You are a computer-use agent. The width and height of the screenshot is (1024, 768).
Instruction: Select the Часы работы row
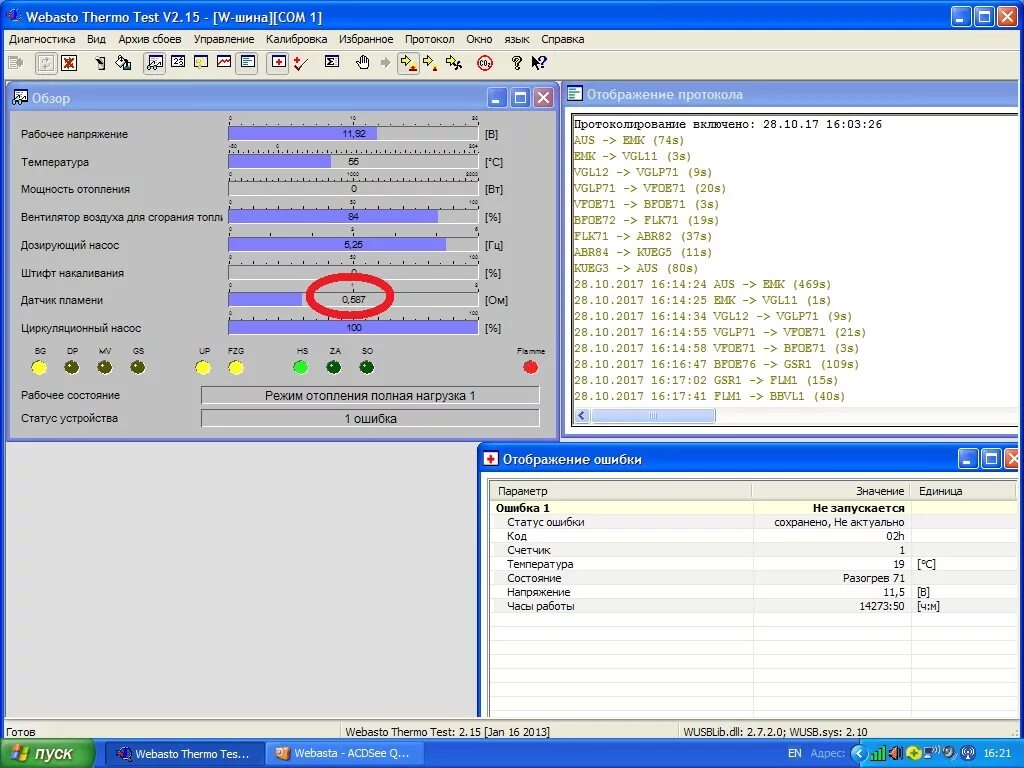coord(753,606)
